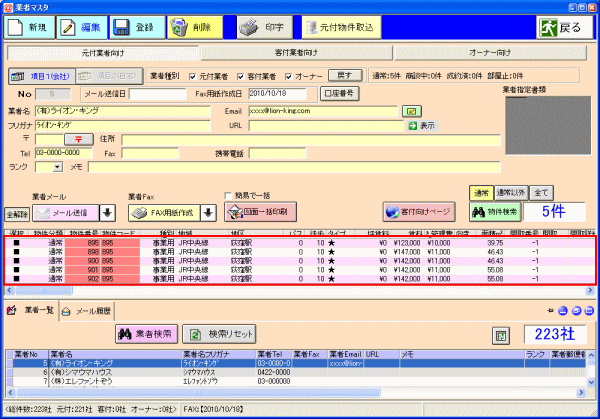This screenshot has width=600, height=419.
Task: Switch to the 客付業者向け tab
Action: (x=297, y=53)
